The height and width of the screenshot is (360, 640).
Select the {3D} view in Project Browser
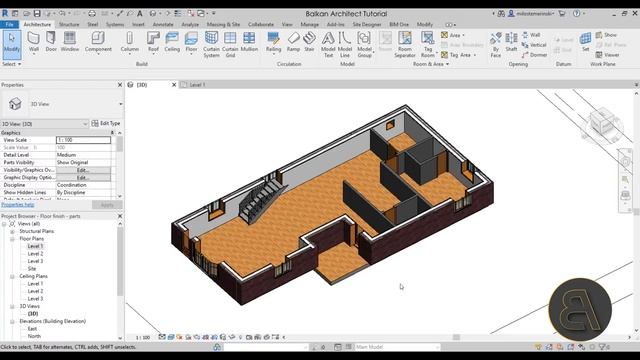(33, 314)
